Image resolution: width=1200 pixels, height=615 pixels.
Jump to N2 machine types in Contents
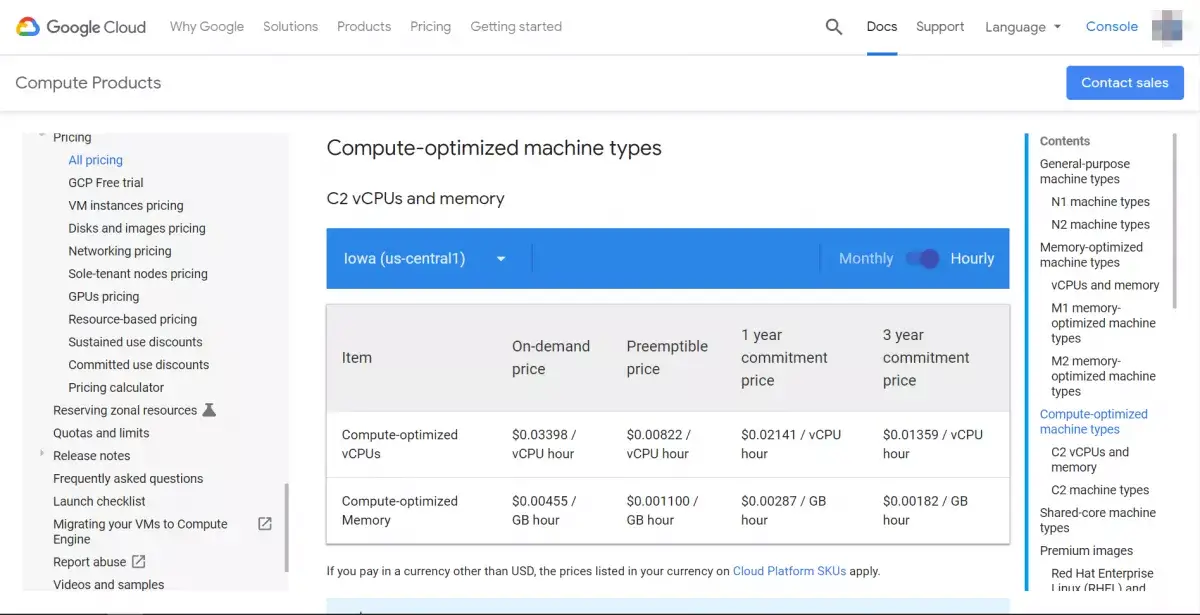[x=1100, y=225]
